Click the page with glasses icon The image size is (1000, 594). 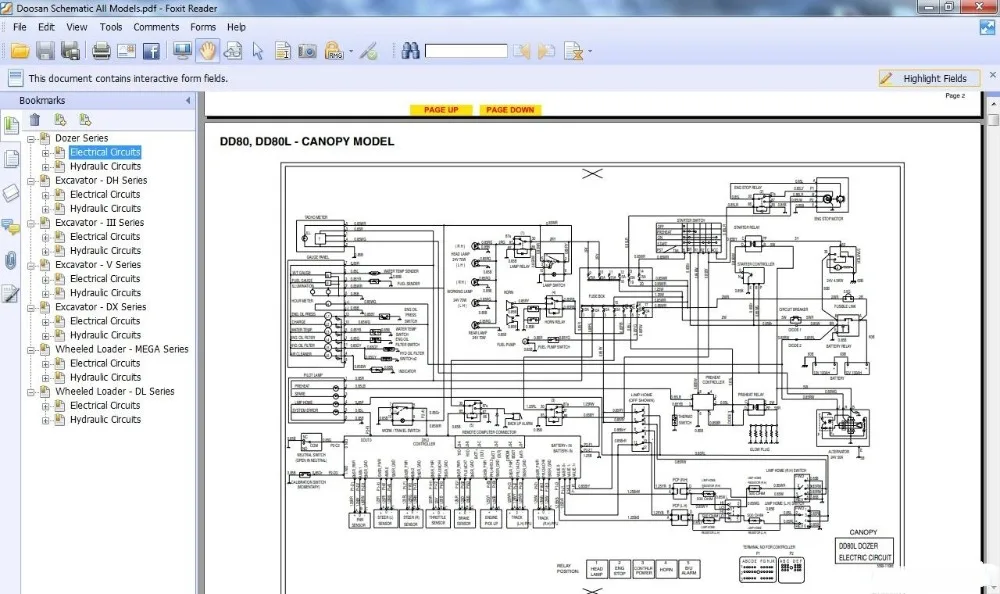coord(233,51)
